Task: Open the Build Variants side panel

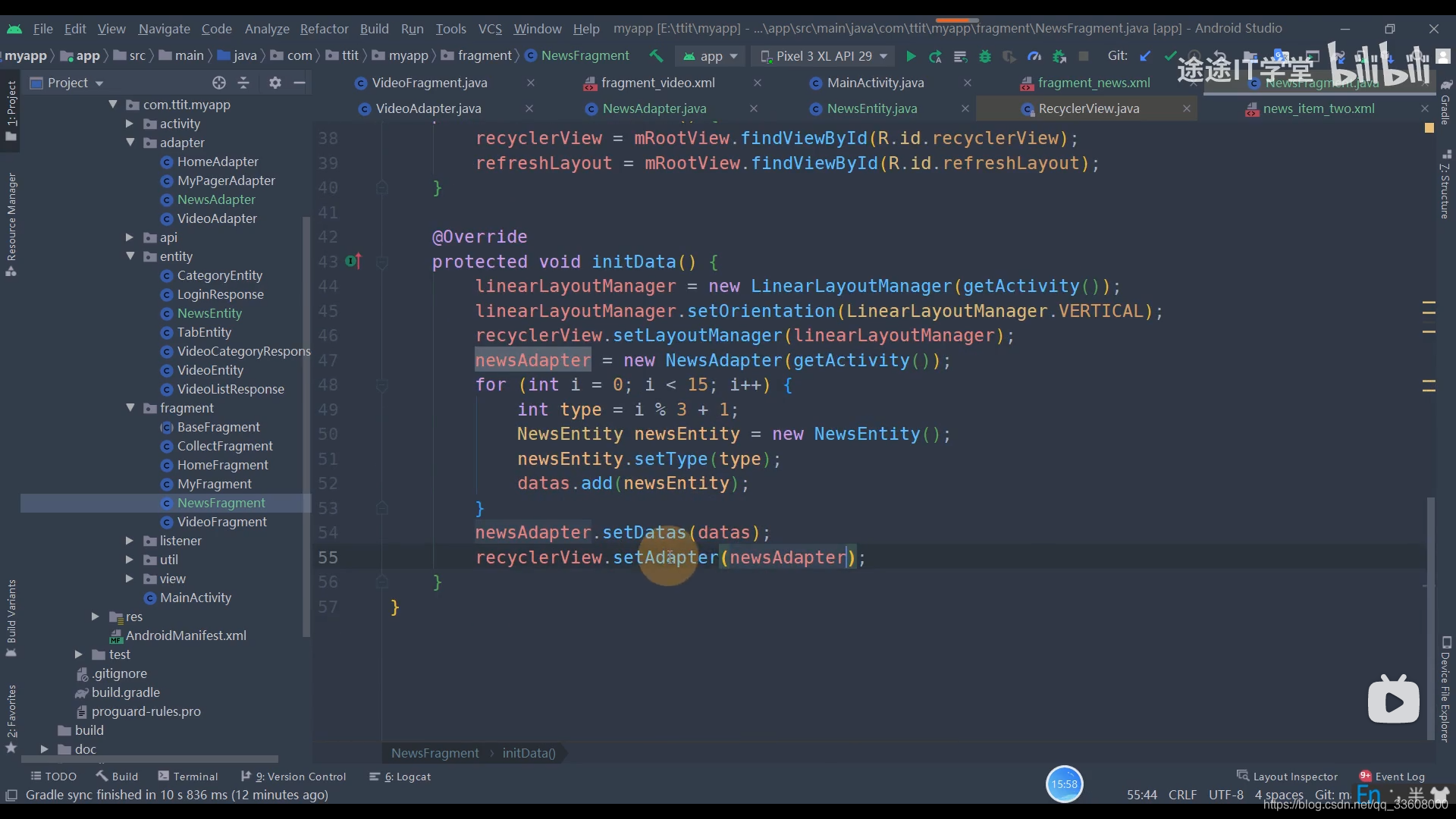Action: [x=11, y=618]
